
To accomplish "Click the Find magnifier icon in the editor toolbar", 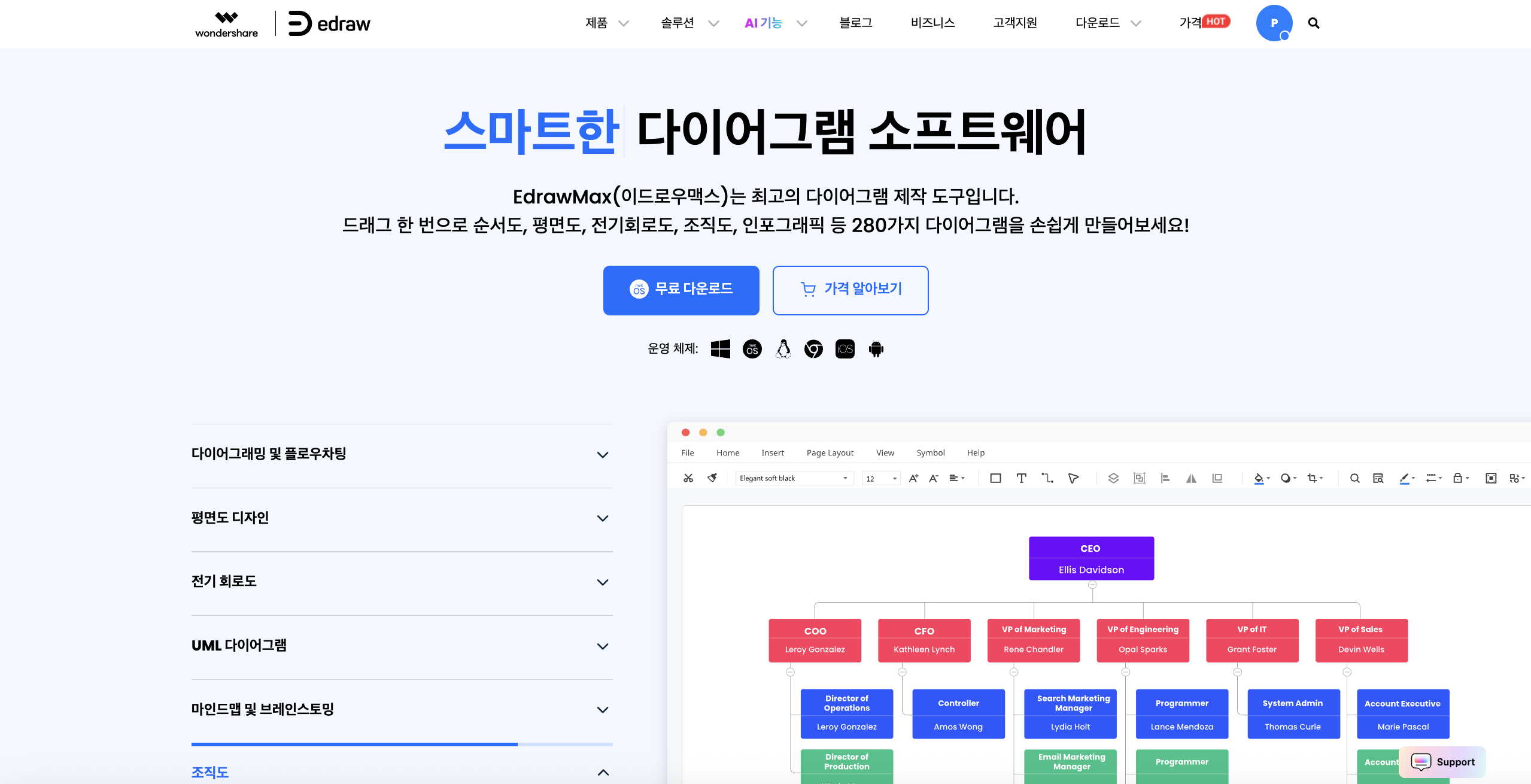I will click(1354, 478).
